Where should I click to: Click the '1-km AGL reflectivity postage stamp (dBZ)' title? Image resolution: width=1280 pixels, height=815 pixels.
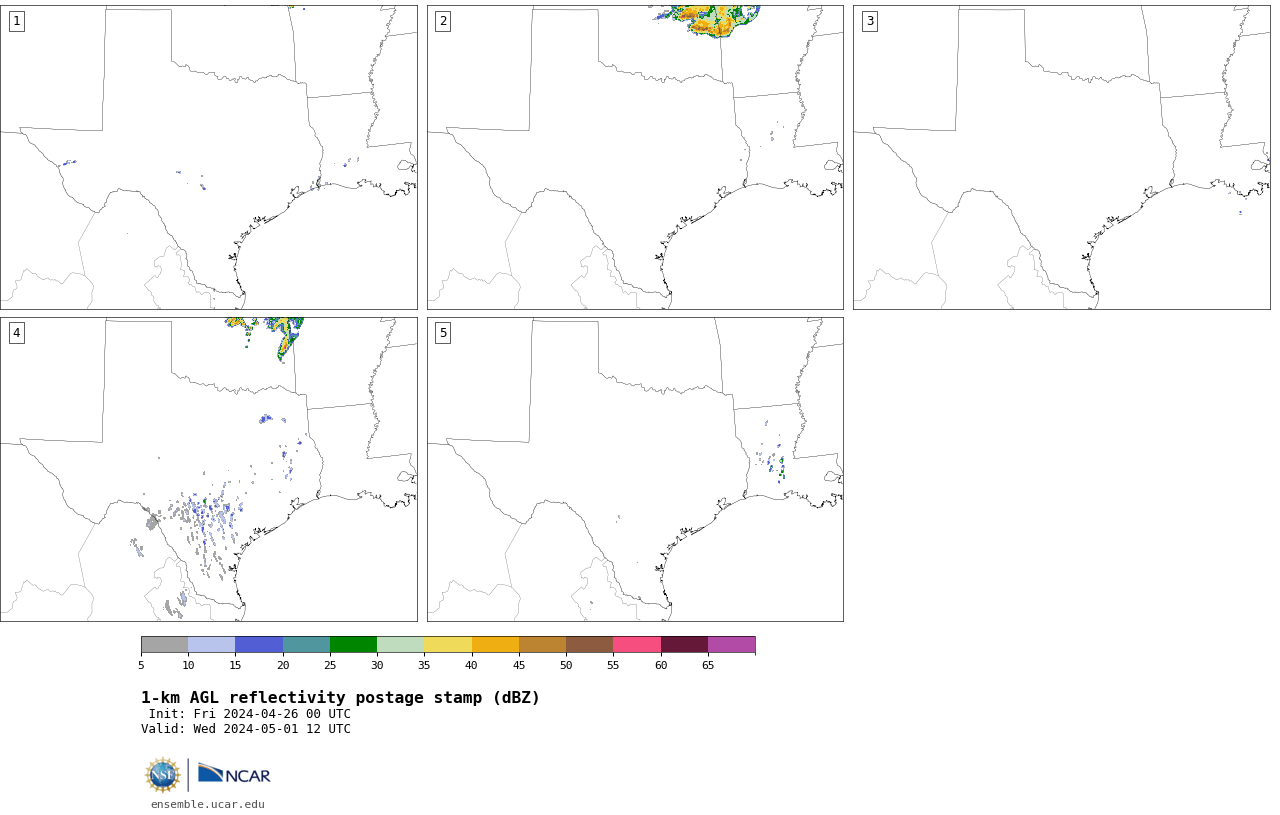pyautogui.click(x=340, y=698)
